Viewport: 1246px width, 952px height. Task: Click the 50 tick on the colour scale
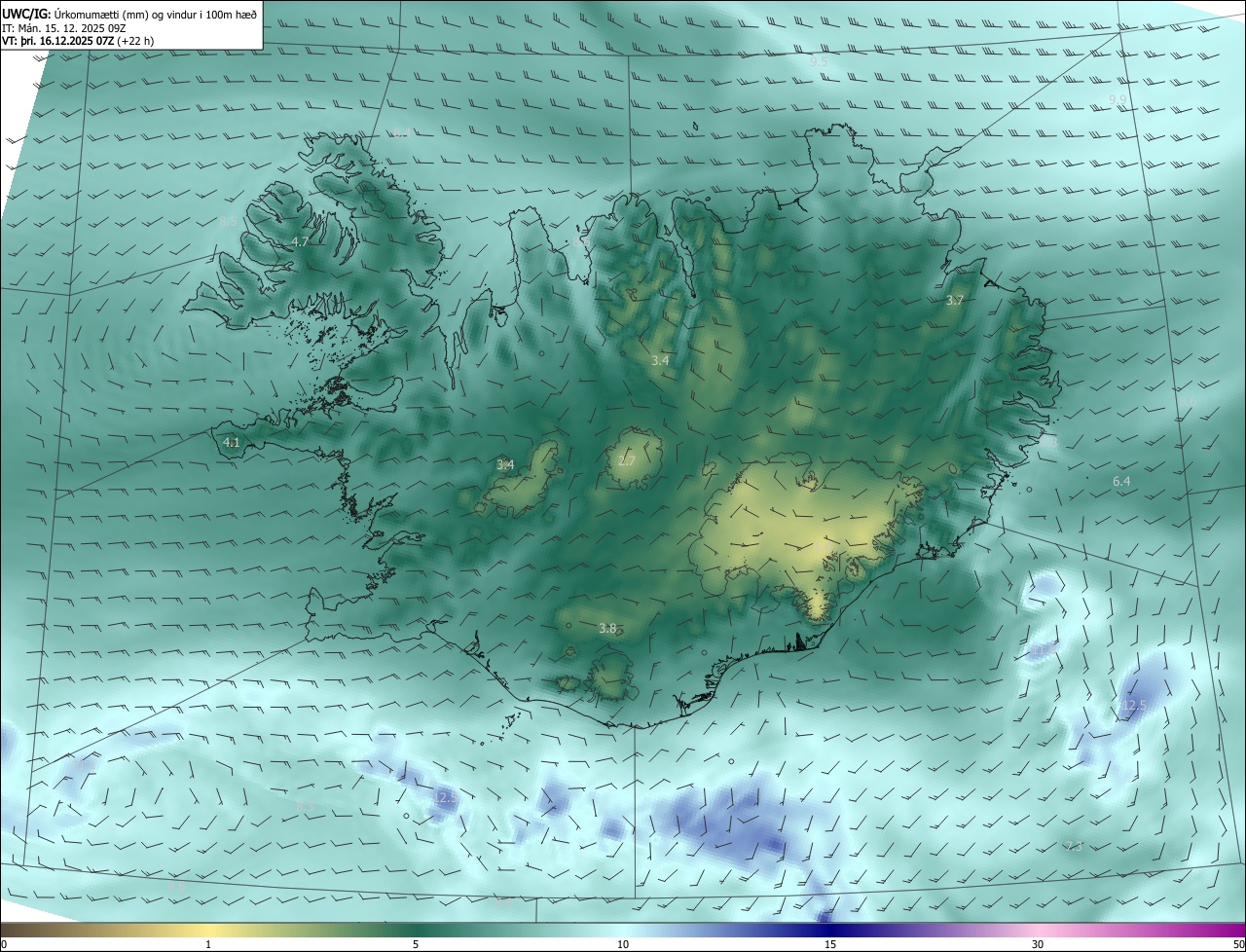click(1238, 944)
